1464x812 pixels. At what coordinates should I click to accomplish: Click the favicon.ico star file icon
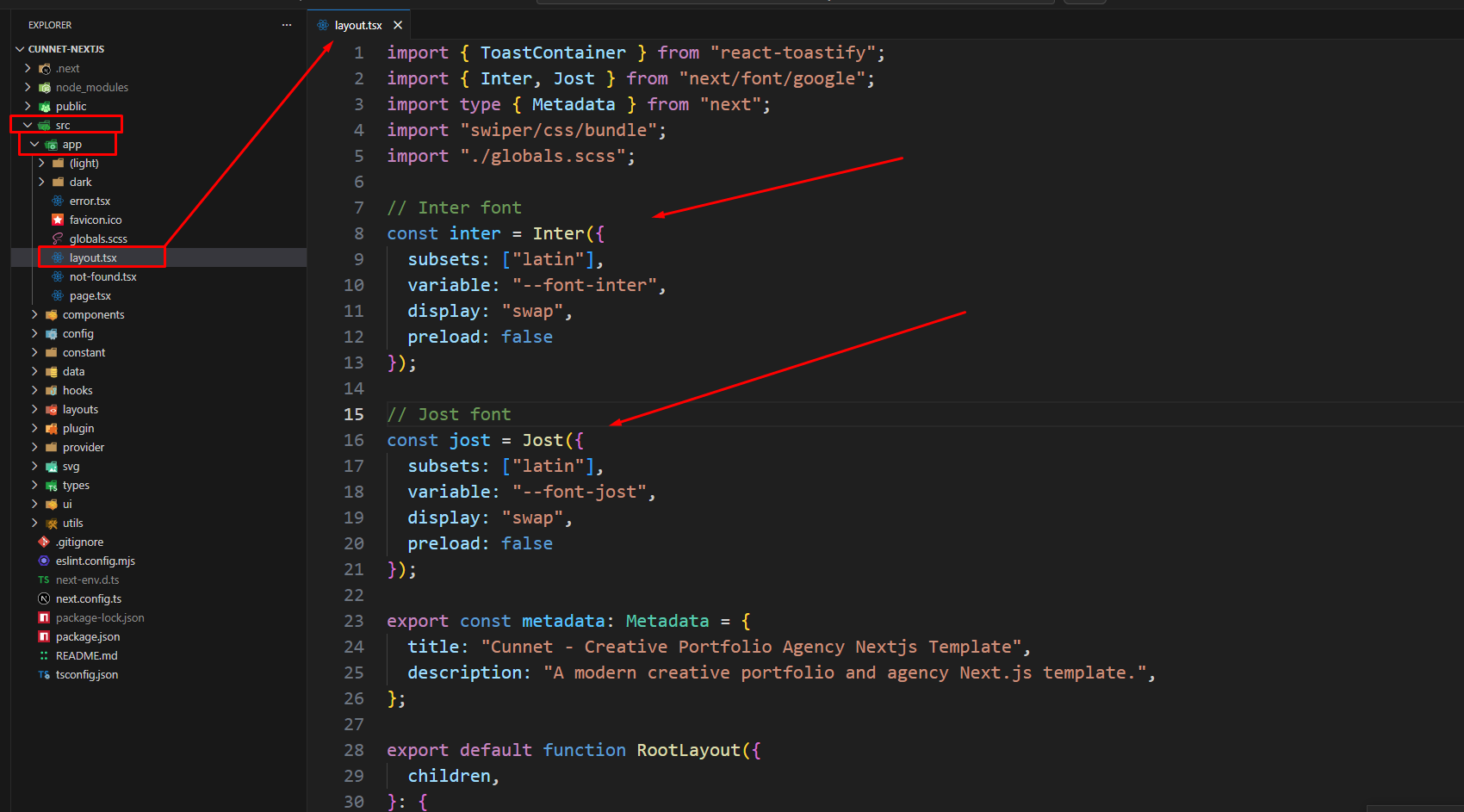(58, 220)
